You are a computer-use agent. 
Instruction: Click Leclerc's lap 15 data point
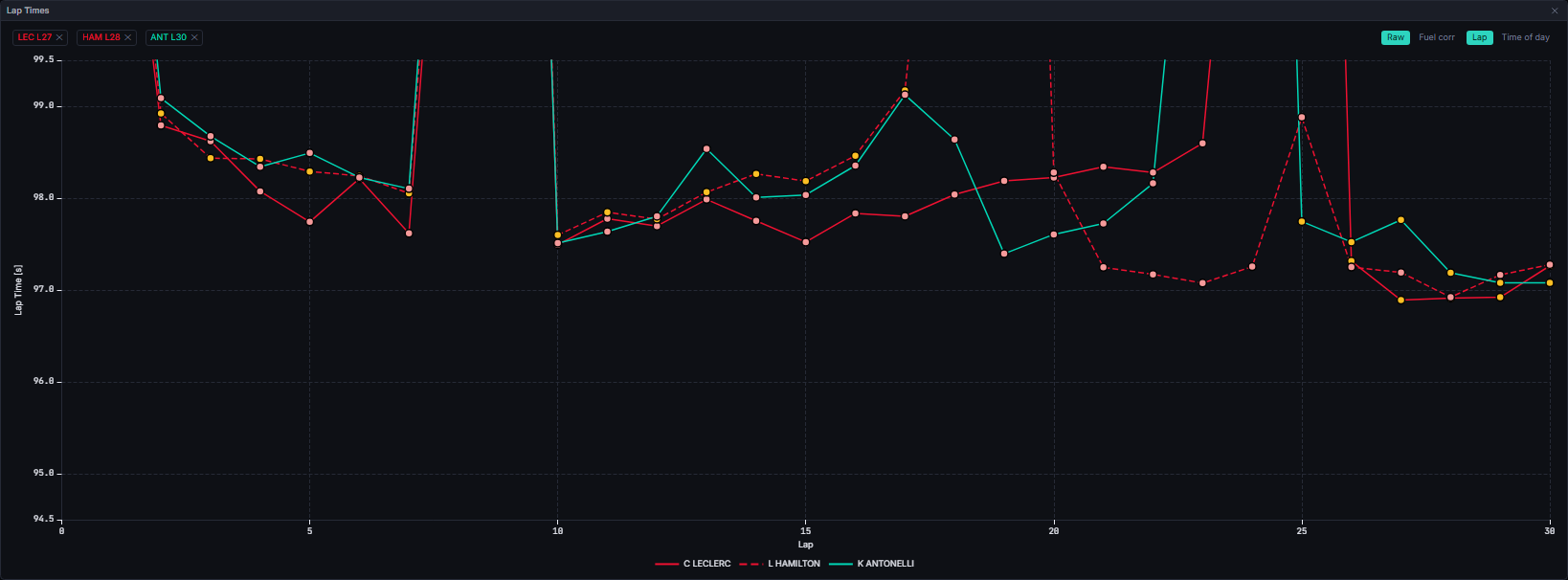pyautogui.click(x=806, y=242)
